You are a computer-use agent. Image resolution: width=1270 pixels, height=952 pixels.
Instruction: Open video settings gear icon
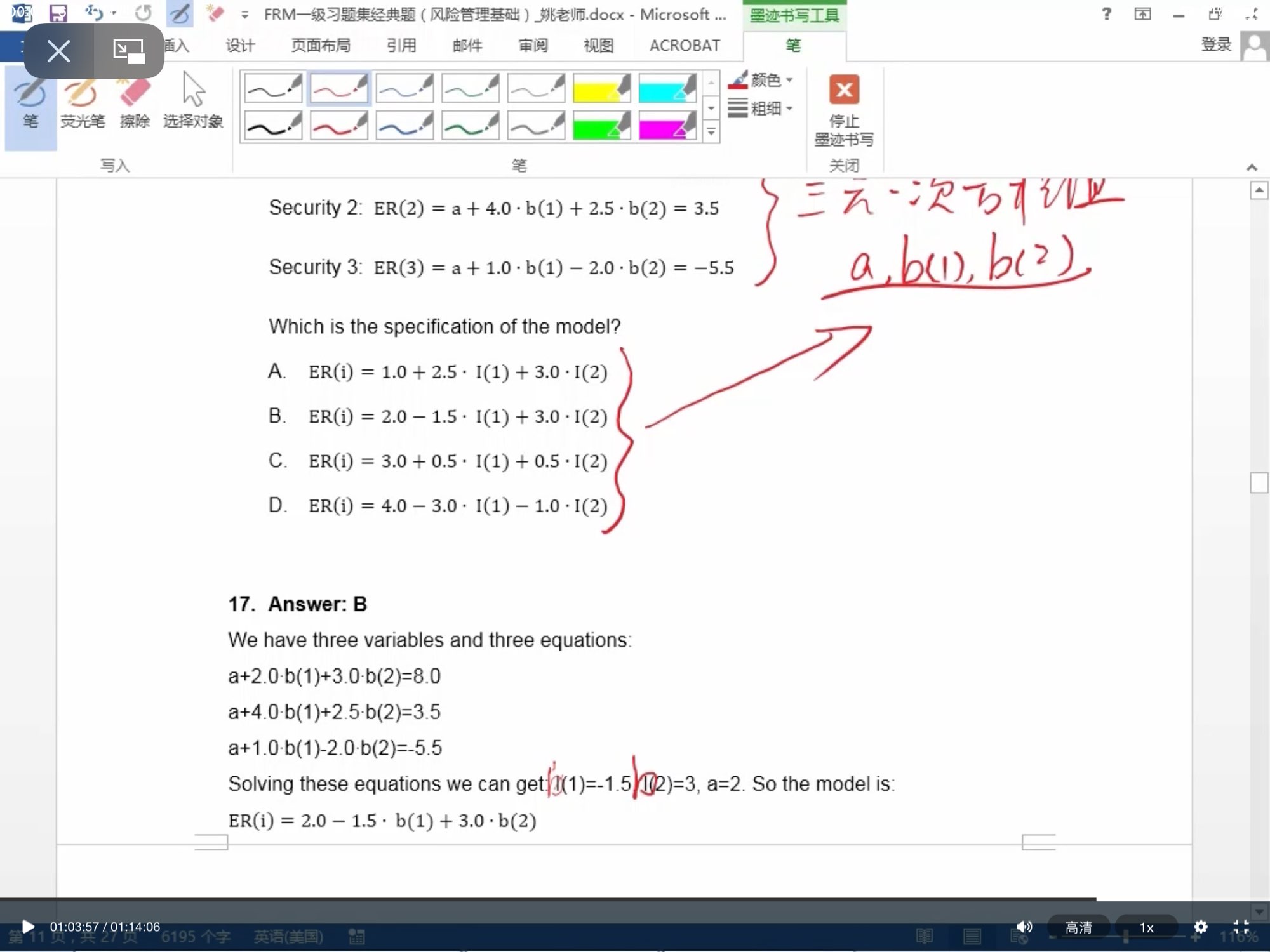click(1200, 927)
